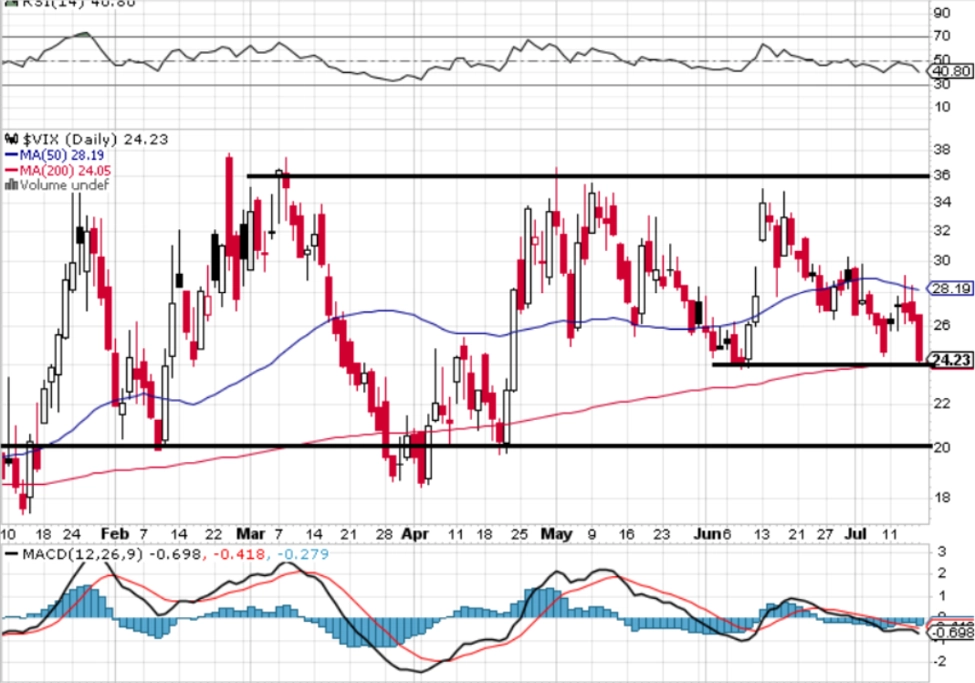
Task: Click the MA(50) 28.19 legend label
Action: pos(62,155)
